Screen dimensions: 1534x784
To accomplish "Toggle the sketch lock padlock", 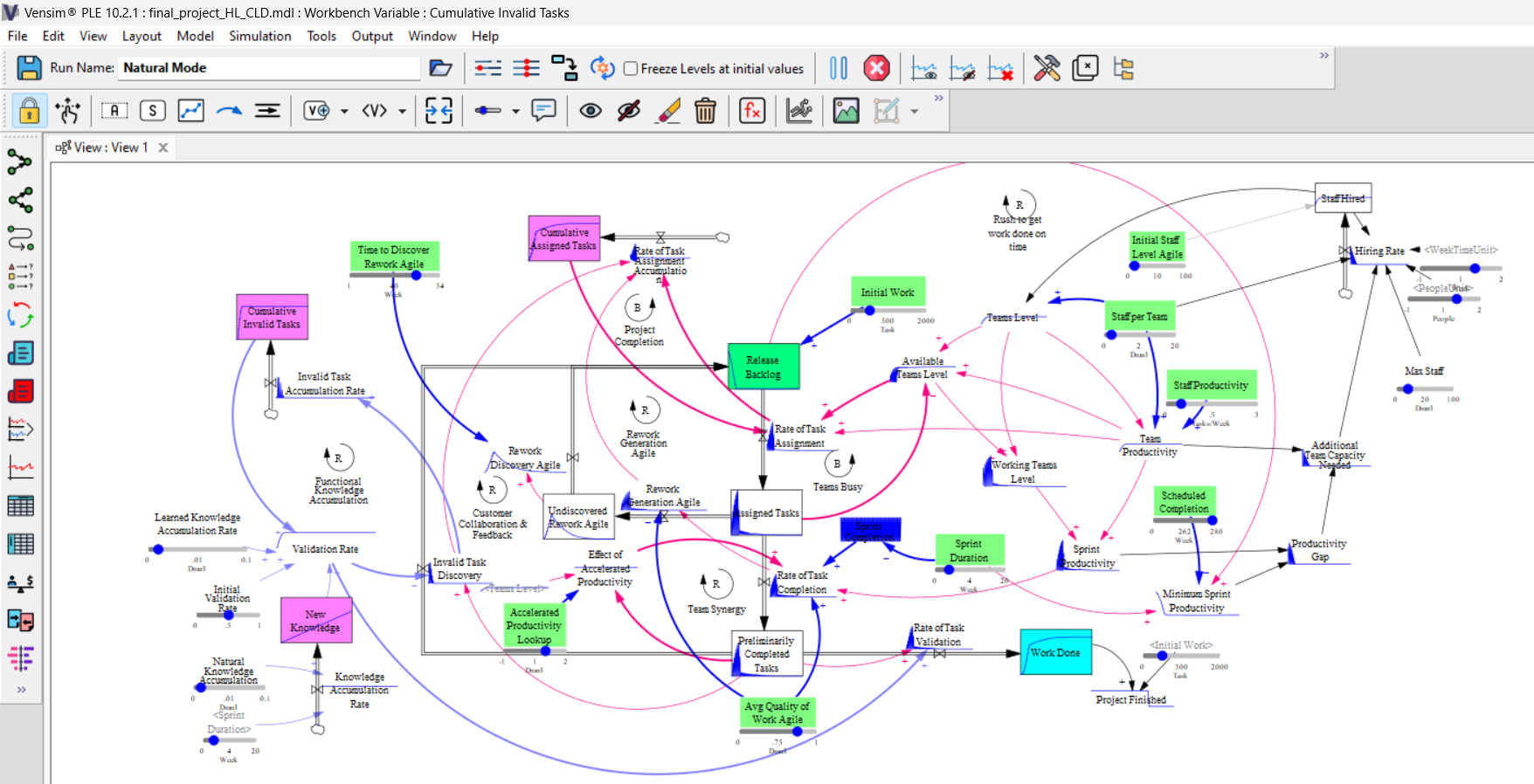I will click(x=29, y=111).
